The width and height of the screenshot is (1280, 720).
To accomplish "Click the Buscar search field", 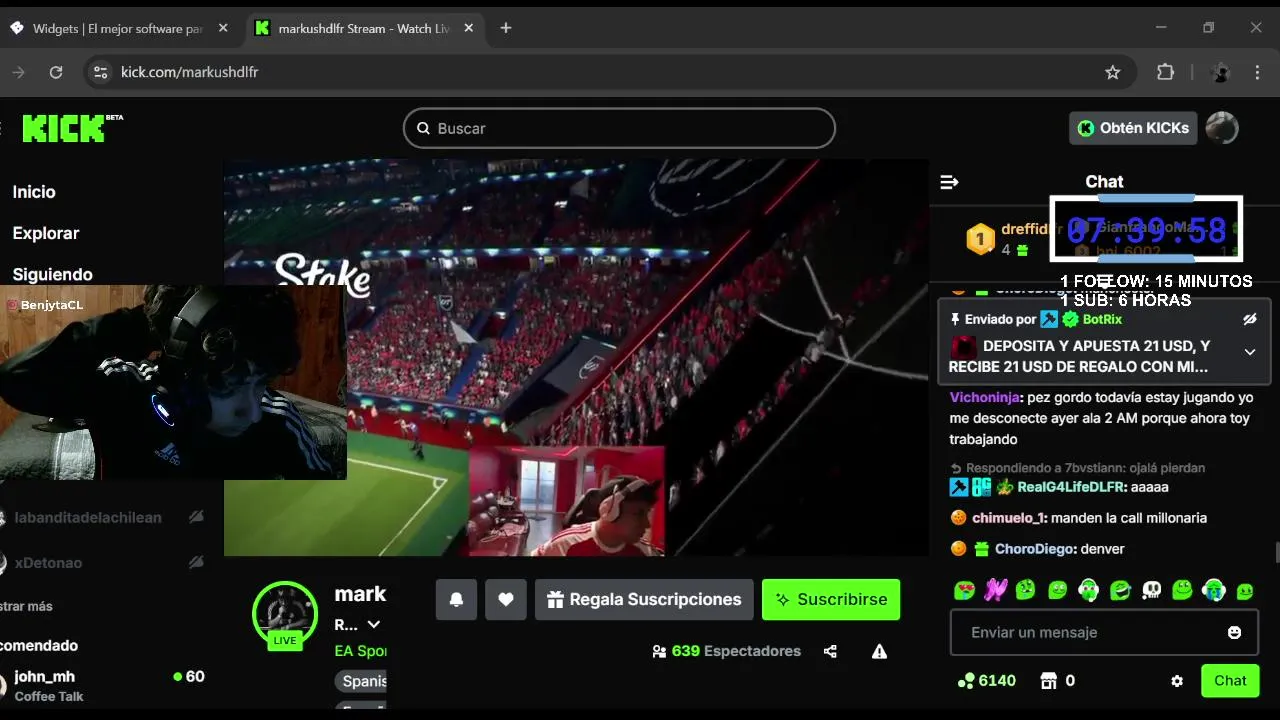I will coord(619,128).
